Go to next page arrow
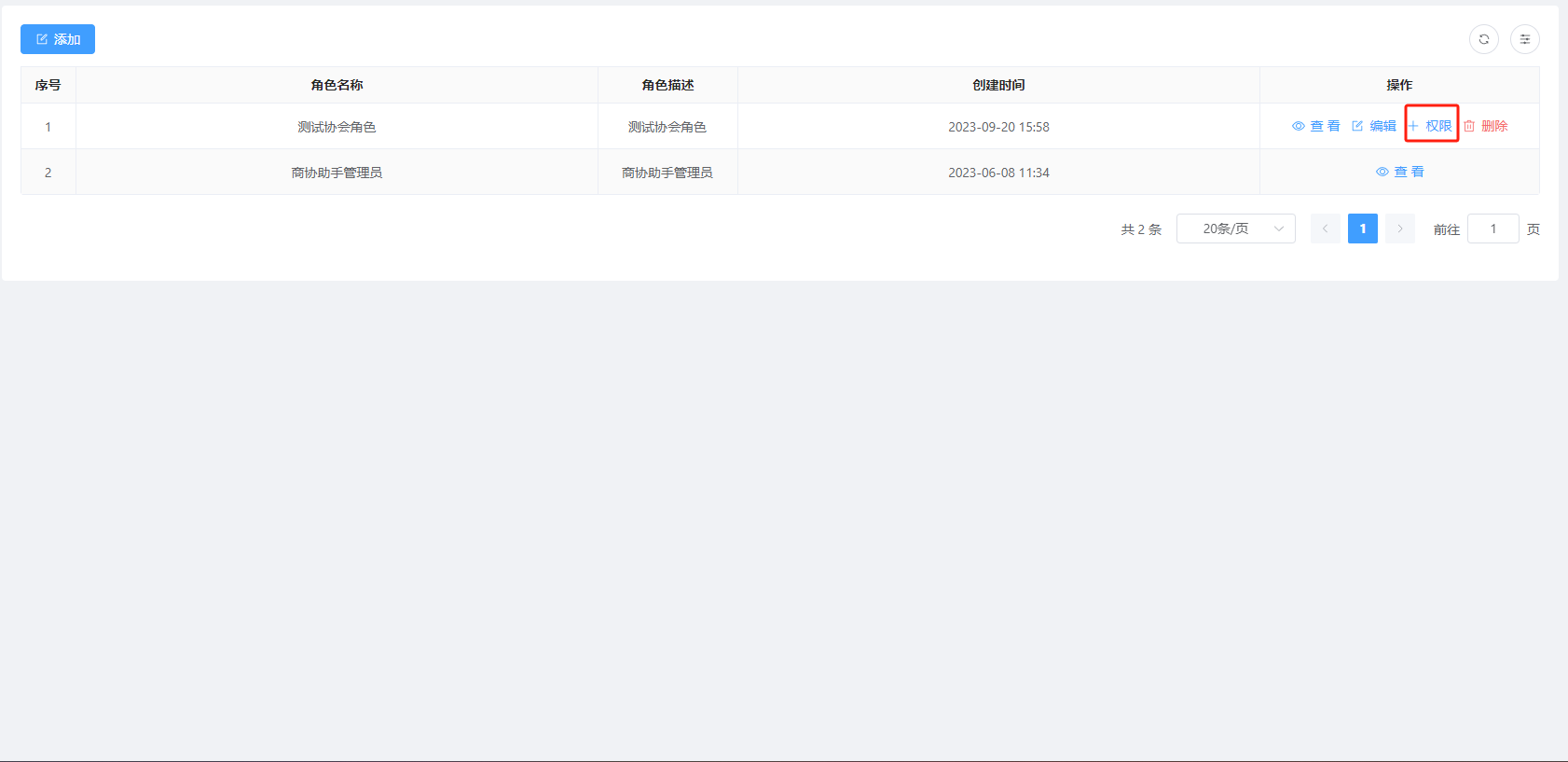1568x762 pixels. tap(1399, 229)
